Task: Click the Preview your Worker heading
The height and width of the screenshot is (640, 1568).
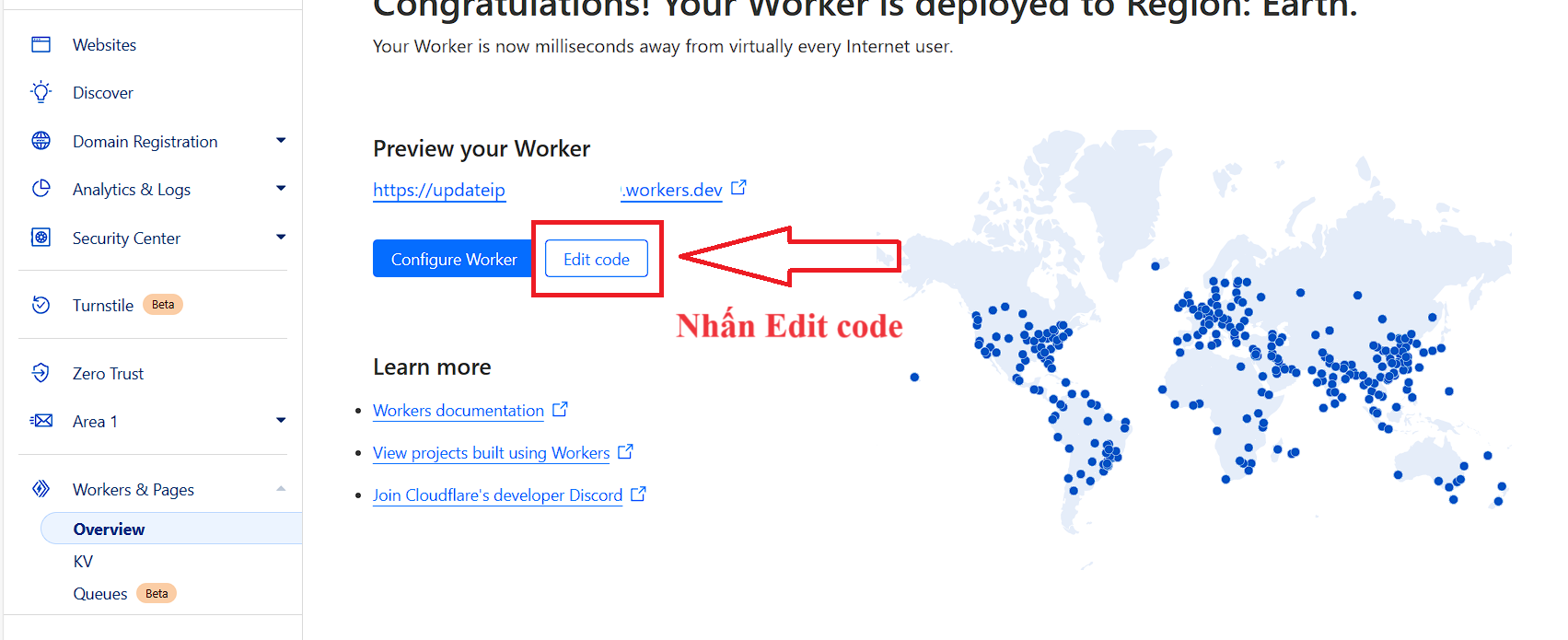Action: point(482,148)
